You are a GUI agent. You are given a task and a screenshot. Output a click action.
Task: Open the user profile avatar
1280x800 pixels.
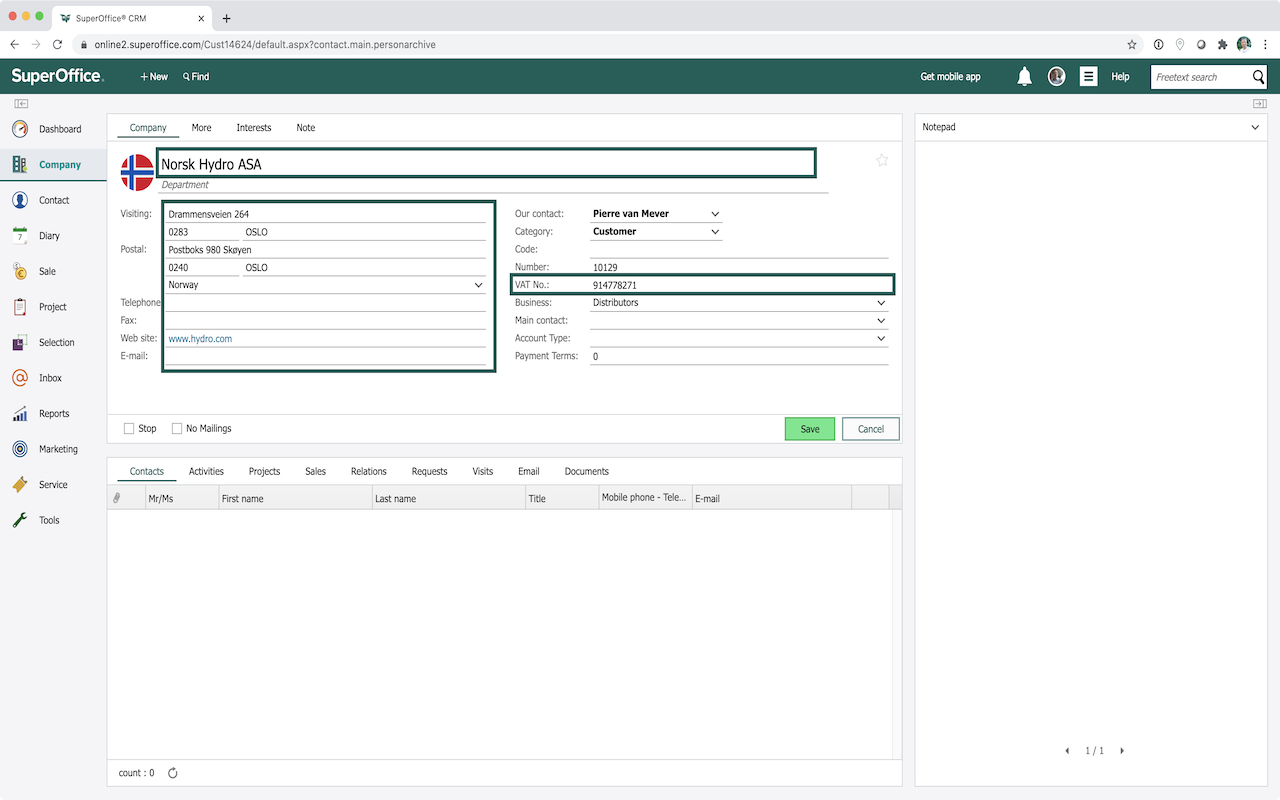tap(1057, 76)
